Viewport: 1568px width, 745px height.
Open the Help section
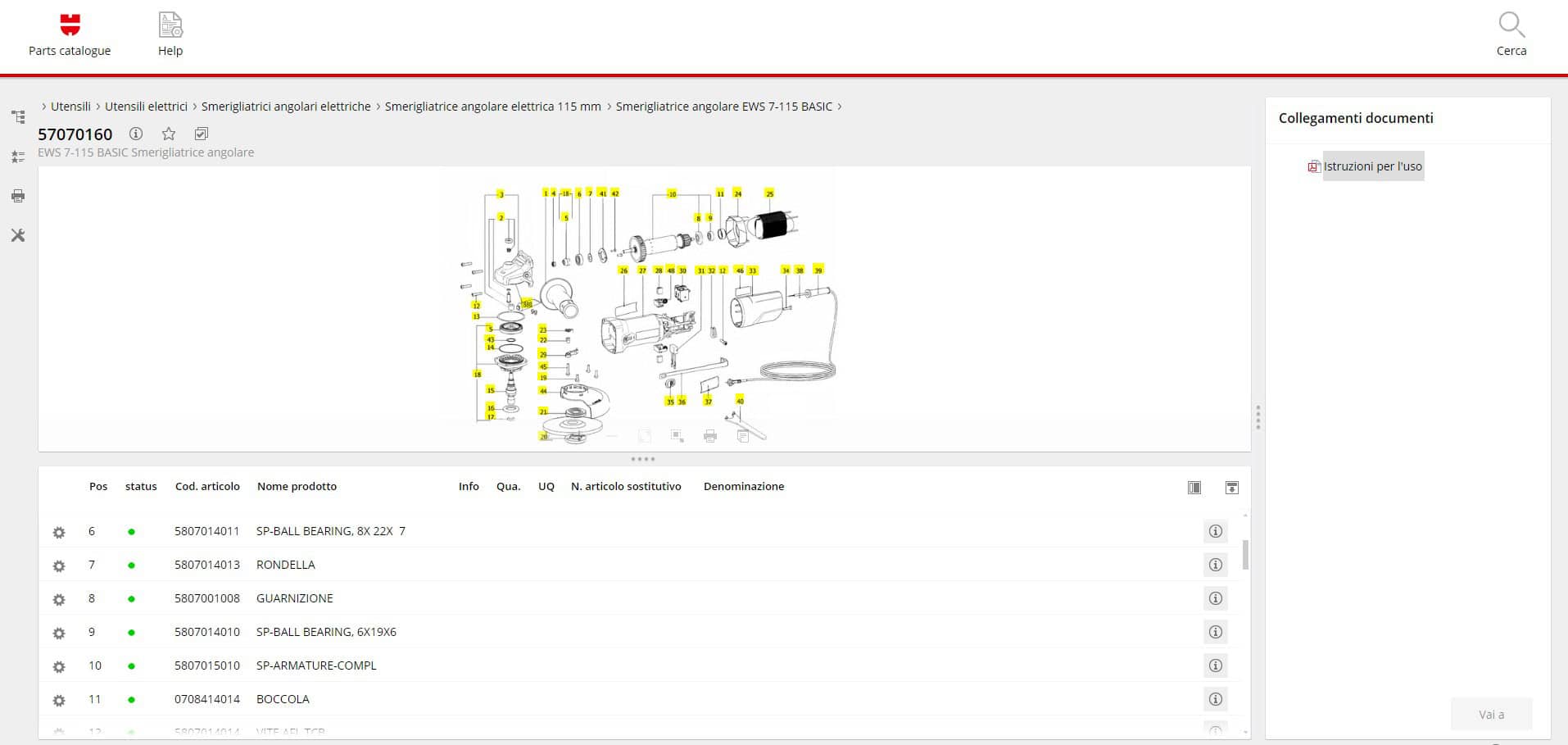[x=170, y=34]
